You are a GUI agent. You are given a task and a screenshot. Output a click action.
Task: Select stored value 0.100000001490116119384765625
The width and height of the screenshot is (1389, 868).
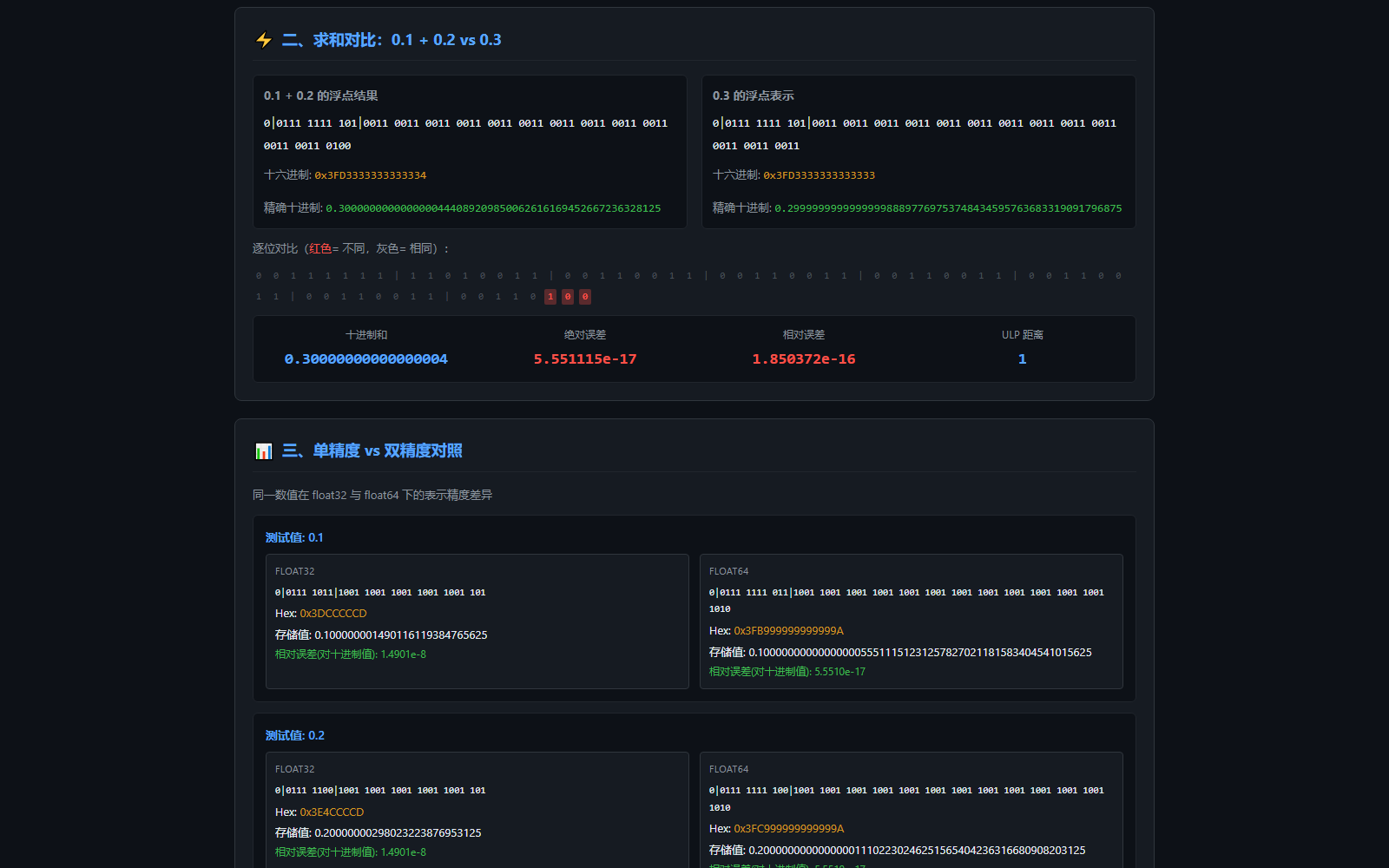(x=401, y=635)
